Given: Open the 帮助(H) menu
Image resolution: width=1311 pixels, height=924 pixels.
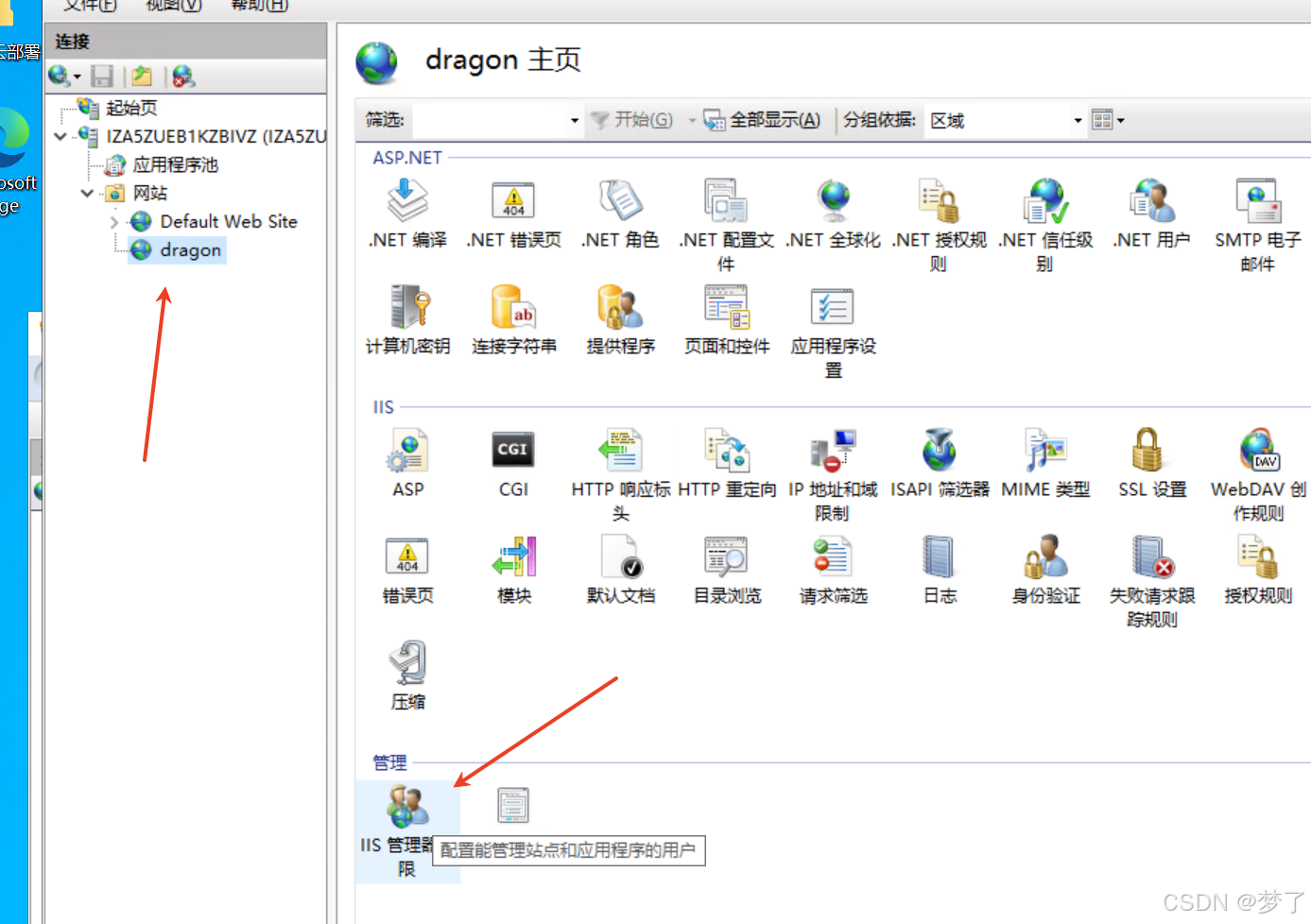Looking at the screenshot, I should pyautogui.click(x=260, y=6).
